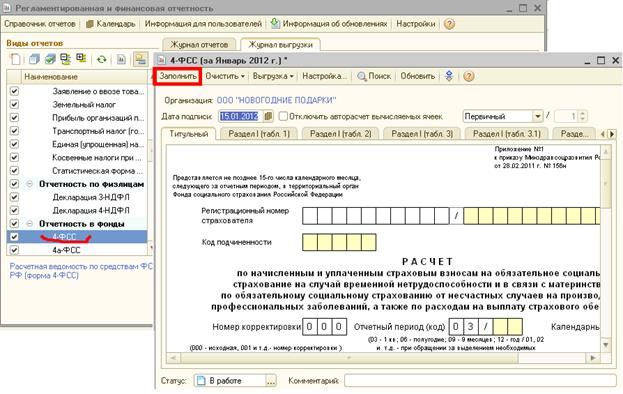Viewport: 623px width, 394px height.
Task: Toggle checkbox for Прибыль организаций
Action: pyautogui.click(x=14, y=118)
